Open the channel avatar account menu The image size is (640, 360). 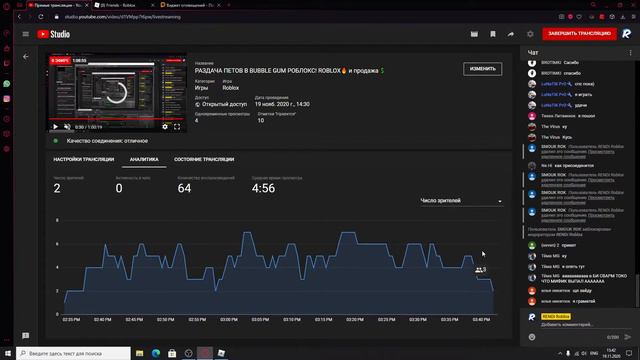(x=626, y=34)
